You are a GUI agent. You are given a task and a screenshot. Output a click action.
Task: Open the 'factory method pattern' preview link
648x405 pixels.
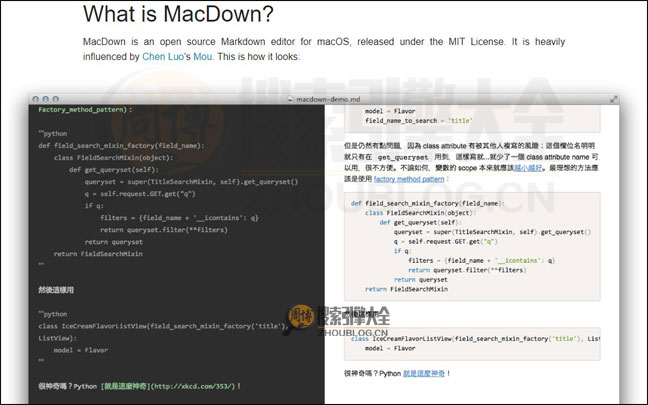(409, 179)
